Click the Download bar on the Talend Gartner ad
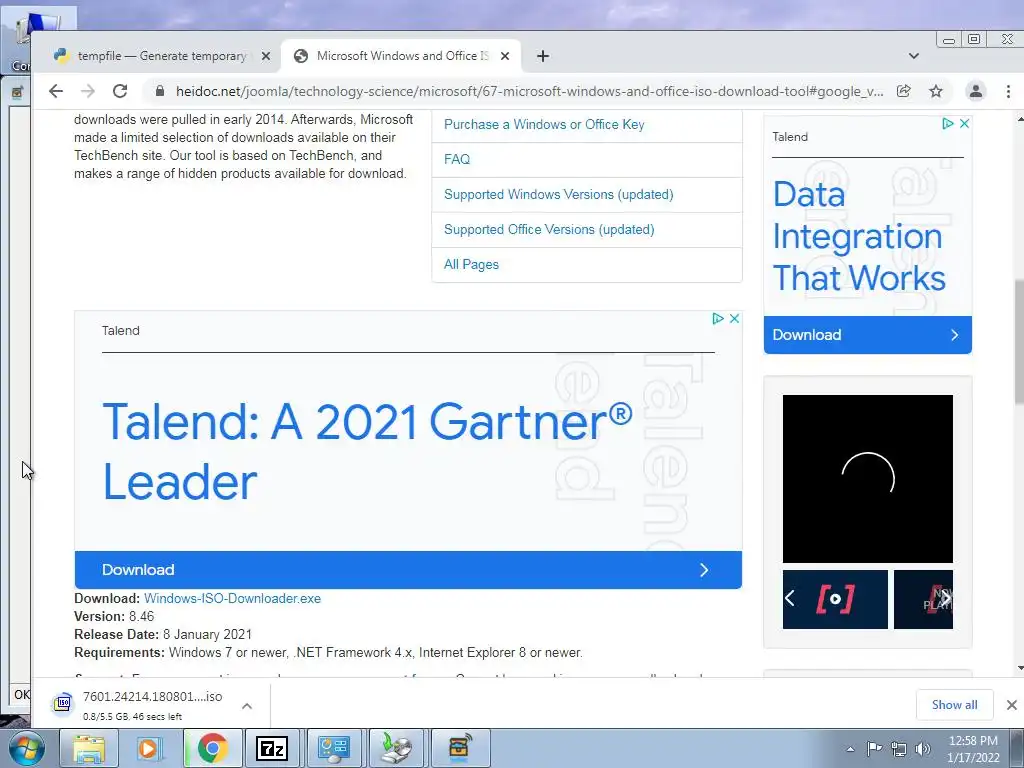 [408, 569]
